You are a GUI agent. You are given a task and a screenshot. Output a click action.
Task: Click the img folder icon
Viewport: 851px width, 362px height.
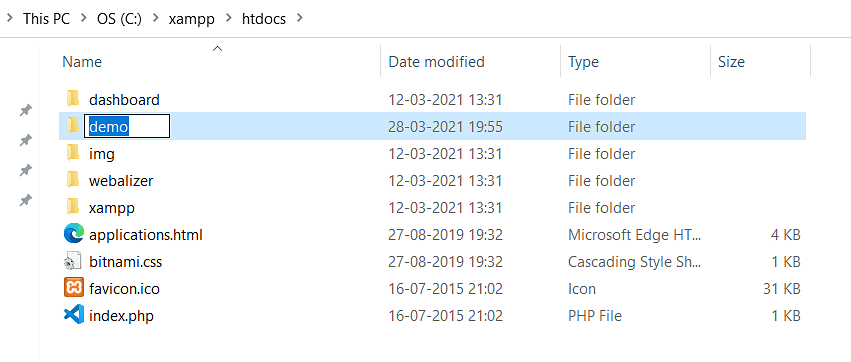click(73, 154)
